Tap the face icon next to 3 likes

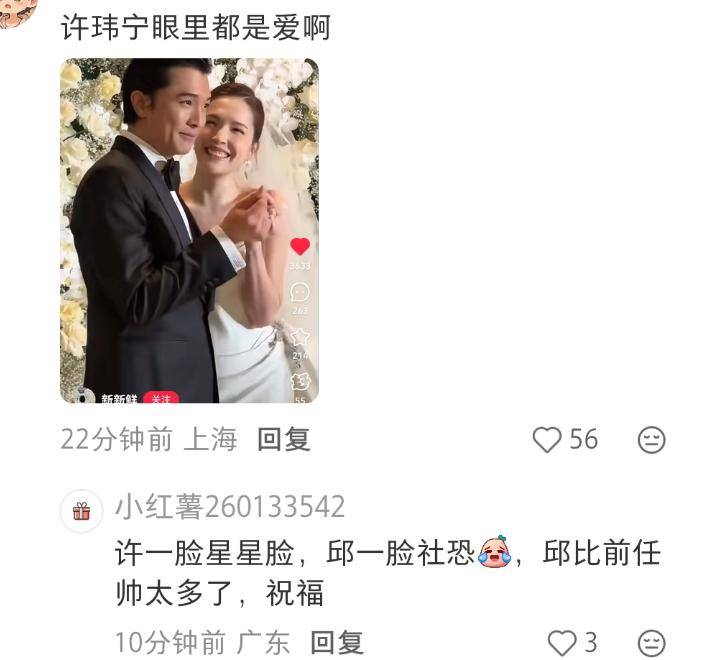[x=651, y=642]
